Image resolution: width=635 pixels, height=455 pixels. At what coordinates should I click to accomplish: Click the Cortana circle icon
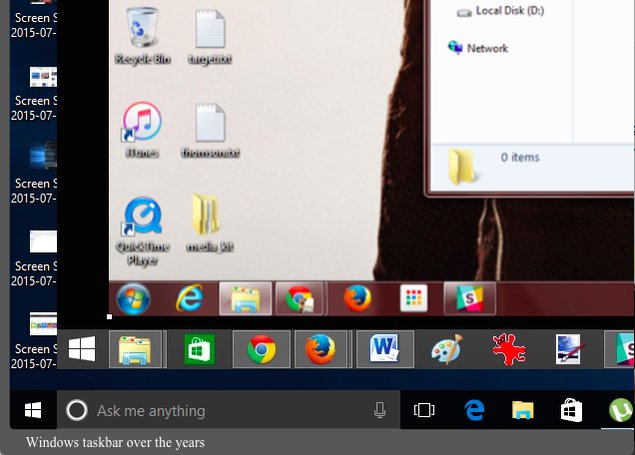77,410
